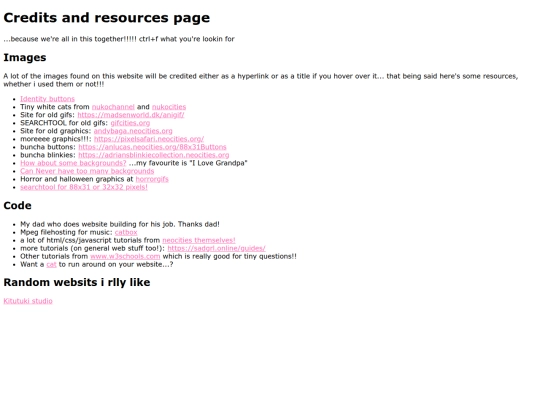Click 'How about some backgrounds?' link

pyautogui.click(x=73, y=163)
